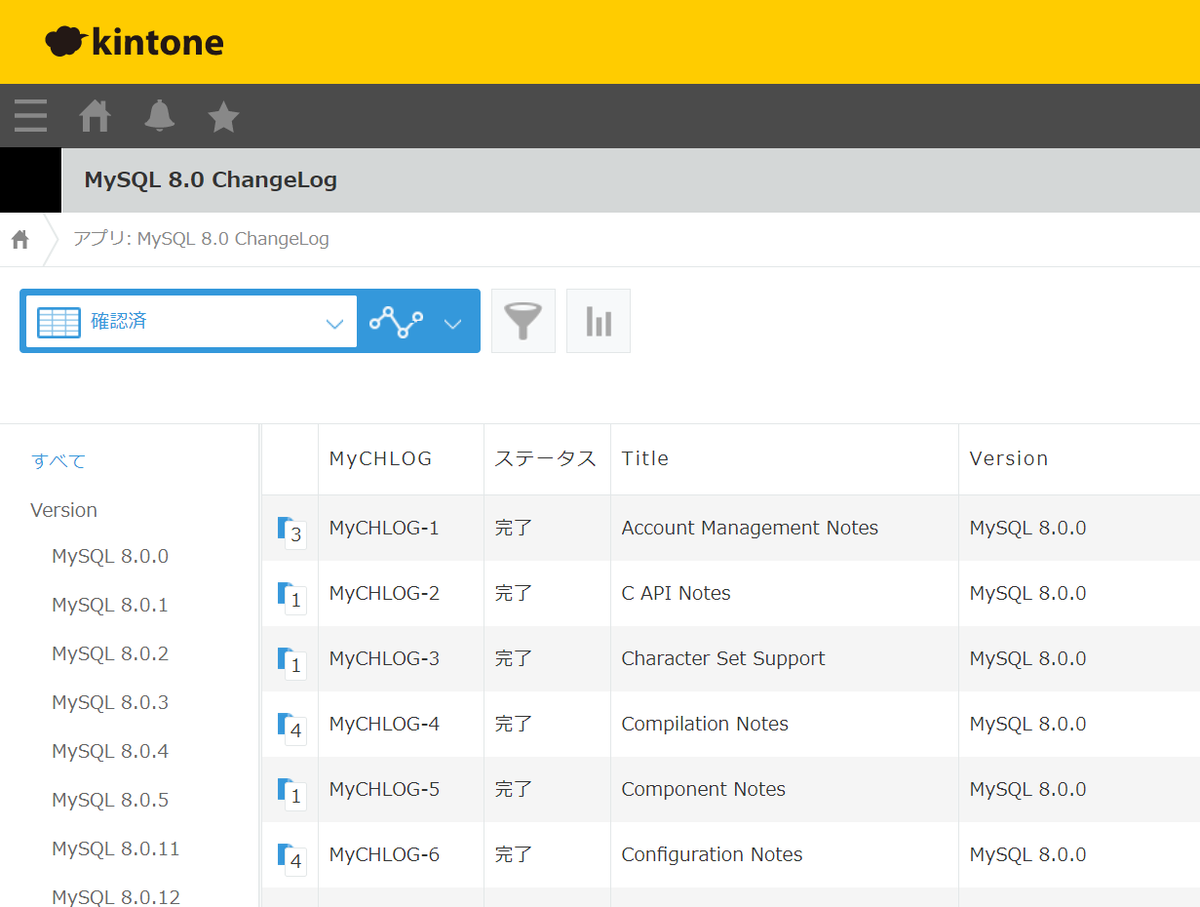1200x907 pixels.
Task: Open record detail icon for MyCHLOG-1
Action: coord(290,531)
